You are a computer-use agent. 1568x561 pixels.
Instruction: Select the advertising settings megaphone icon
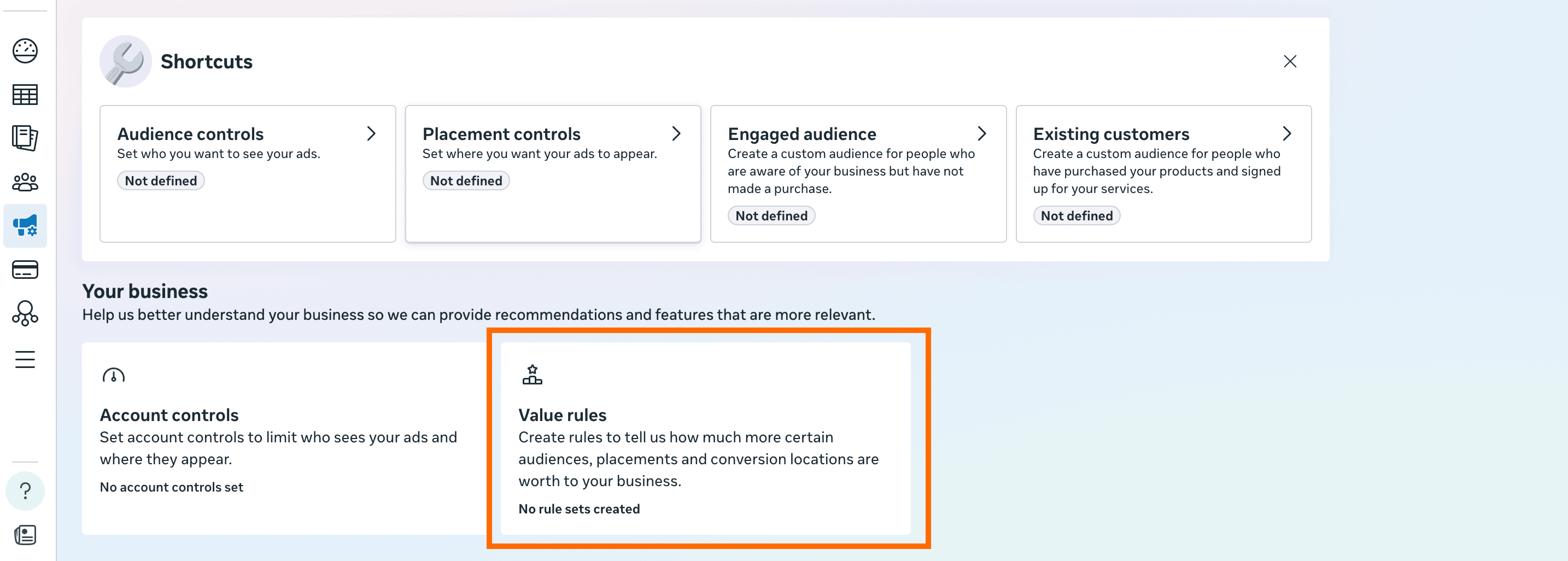[x=25, y=226]
